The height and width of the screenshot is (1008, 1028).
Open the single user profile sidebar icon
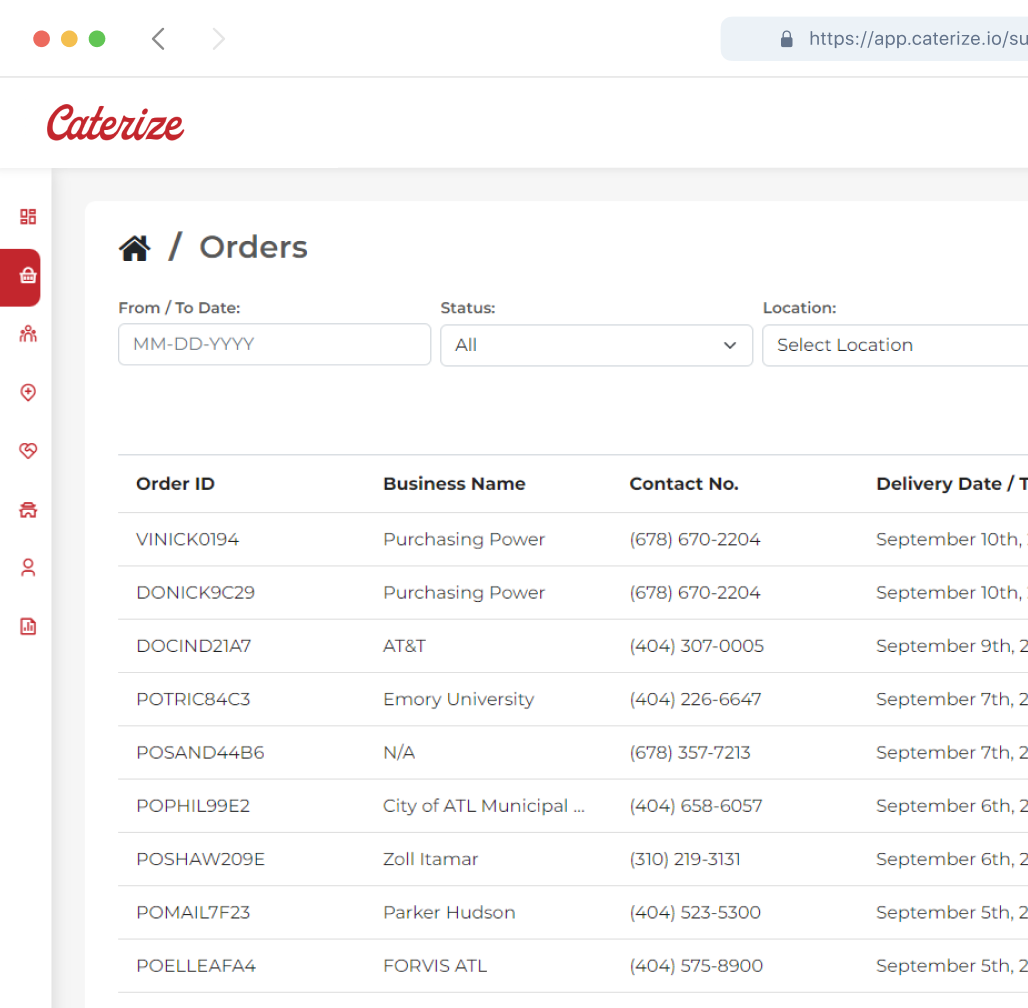(x=28, y=568)
